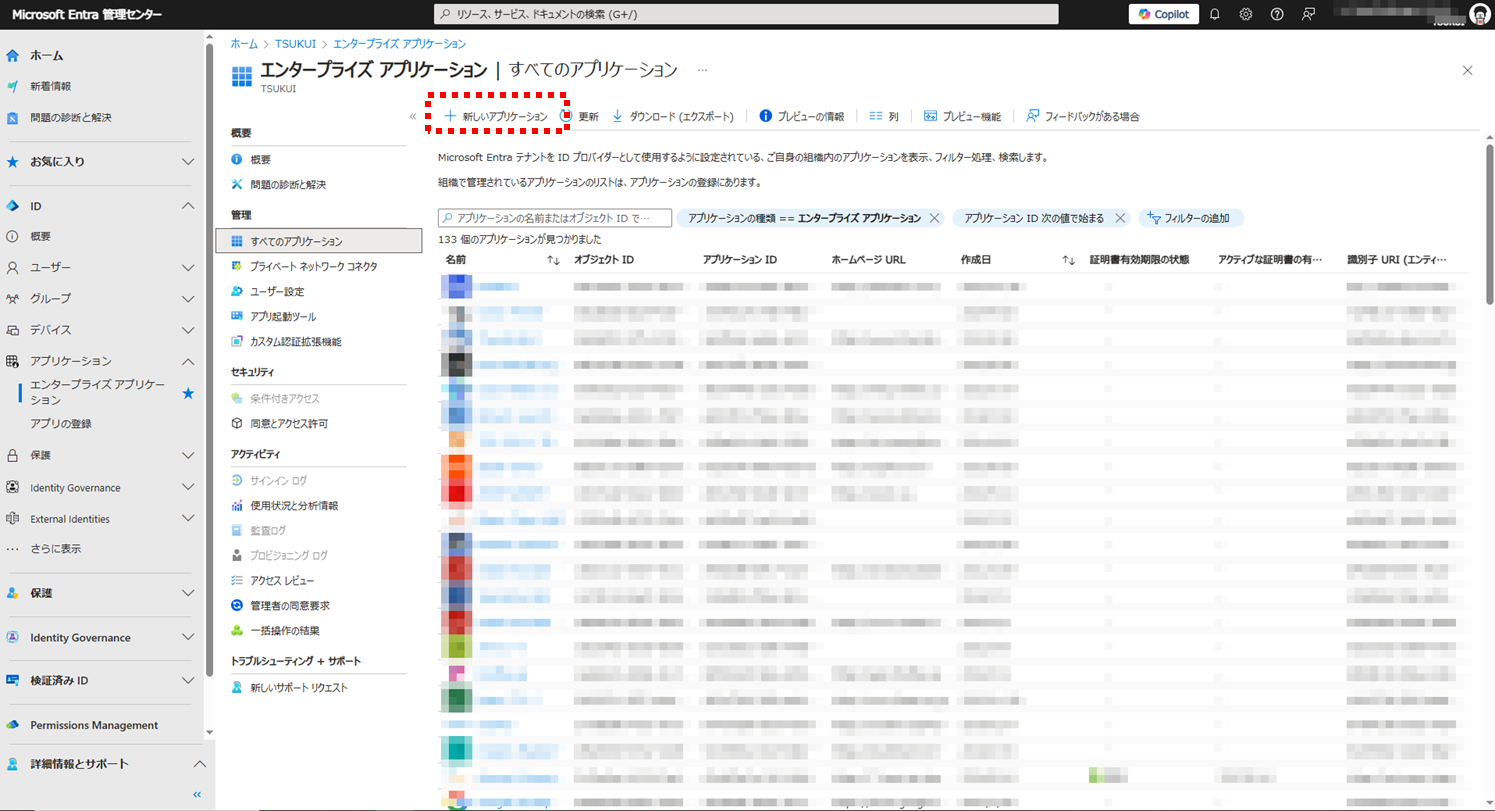Collapse the ID section chevron

[188, 206]
